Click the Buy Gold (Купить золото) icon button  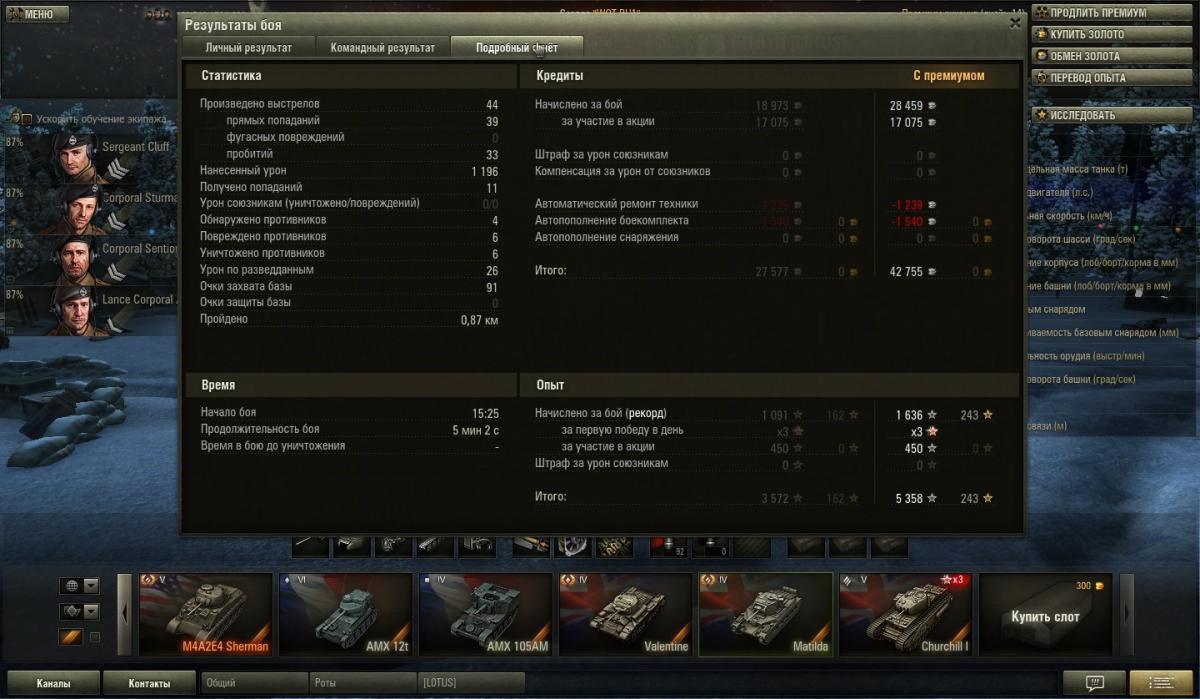coord(1041,35)
